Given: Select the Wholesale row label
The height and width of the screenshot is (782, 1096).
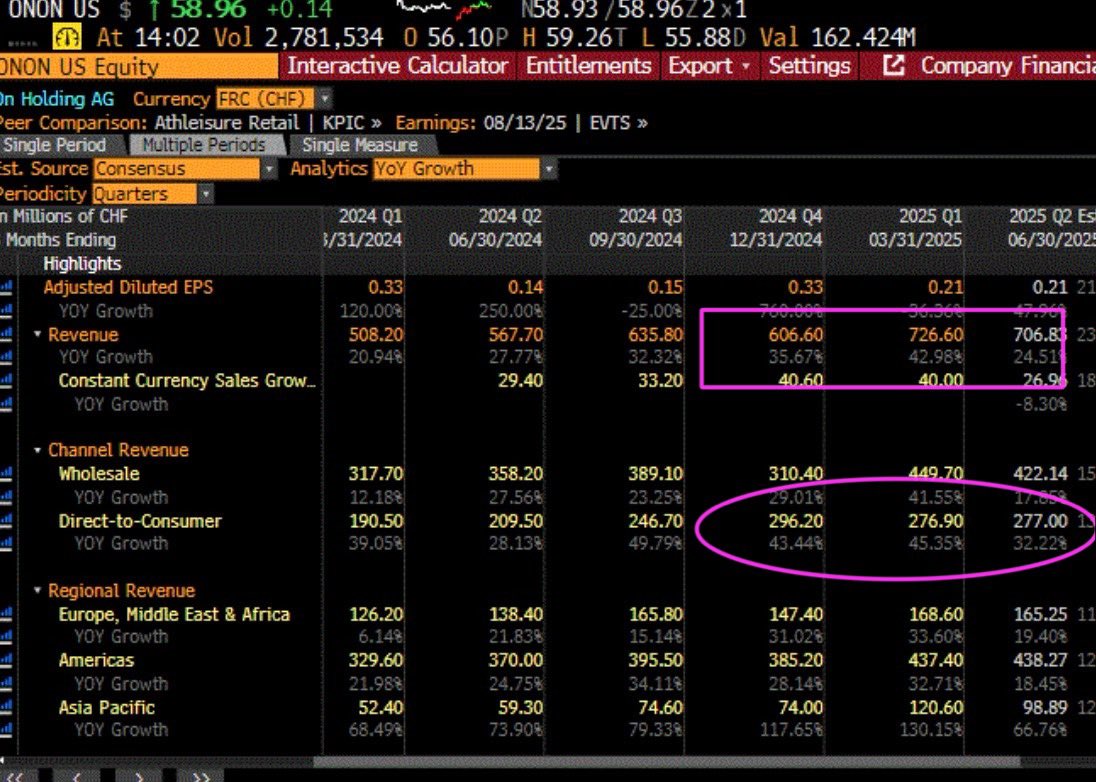Looking at the screenshot, I should point(99,474).
